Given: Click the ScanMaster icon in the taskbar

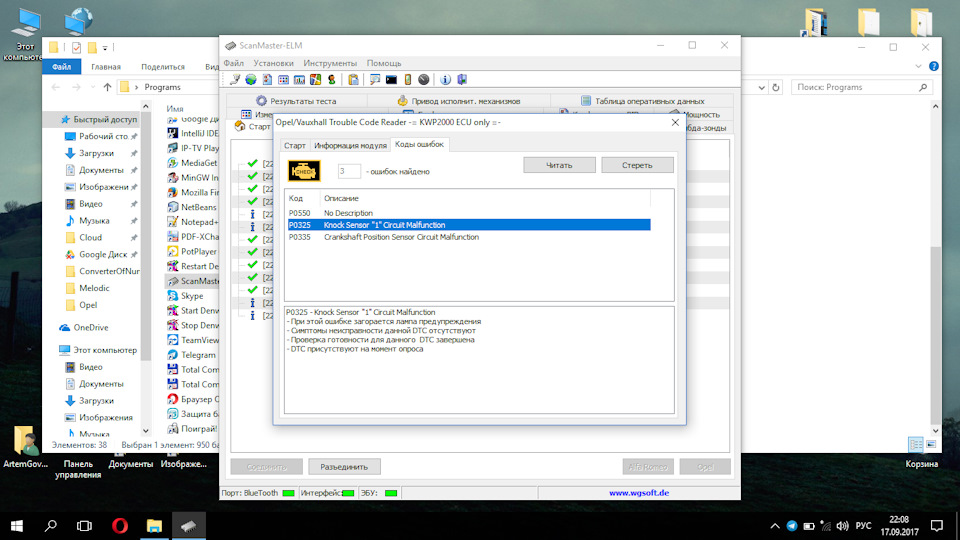Looking at the screenshot, I should point(189,525).
